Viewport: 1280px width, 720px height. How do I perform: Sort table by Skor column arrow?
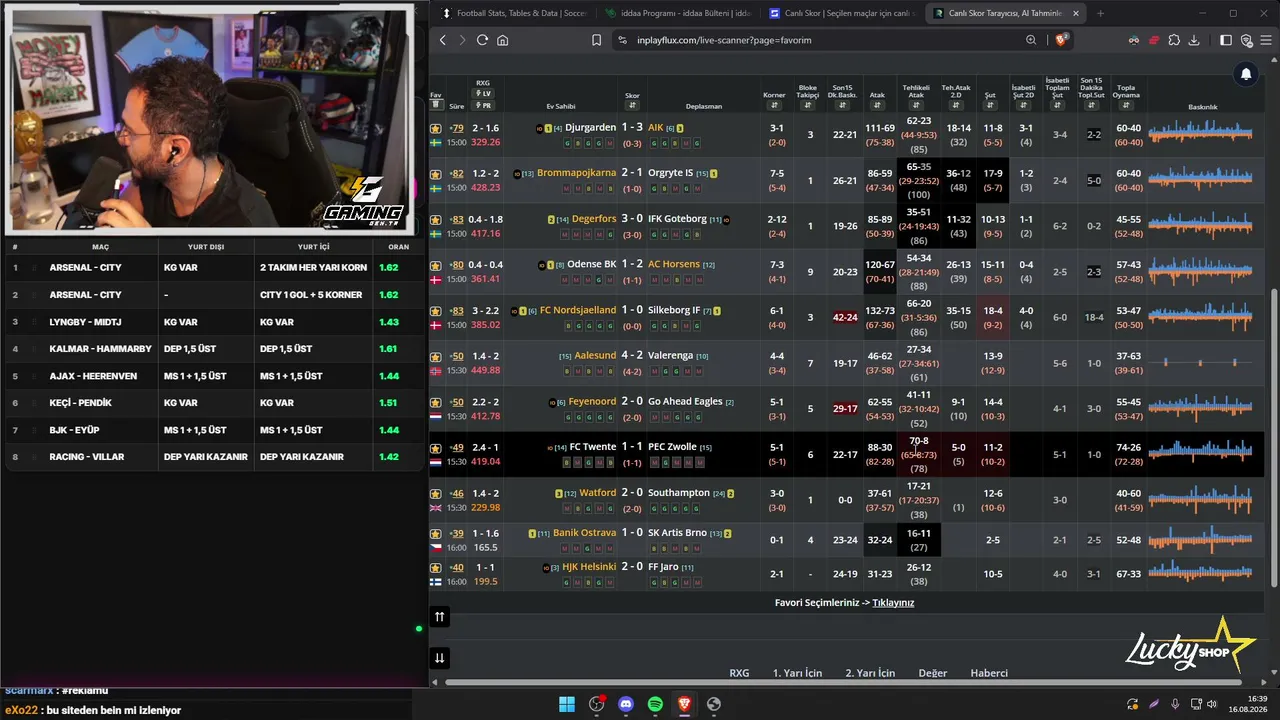pos(632,106)
